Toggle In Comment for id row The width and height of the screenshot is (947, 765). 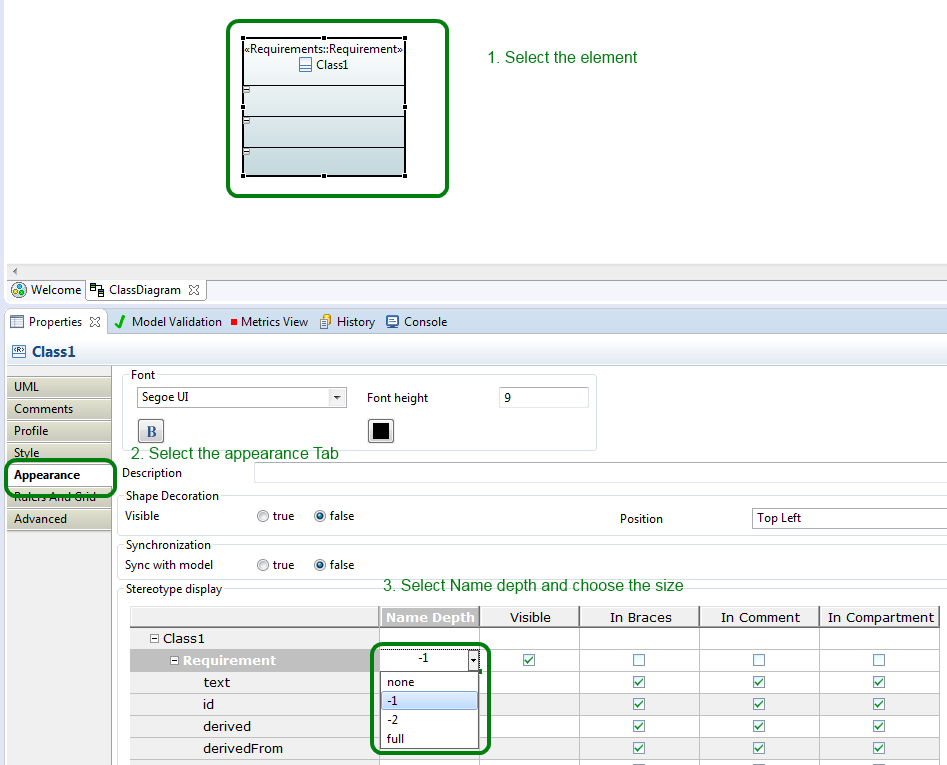[759, 704]
